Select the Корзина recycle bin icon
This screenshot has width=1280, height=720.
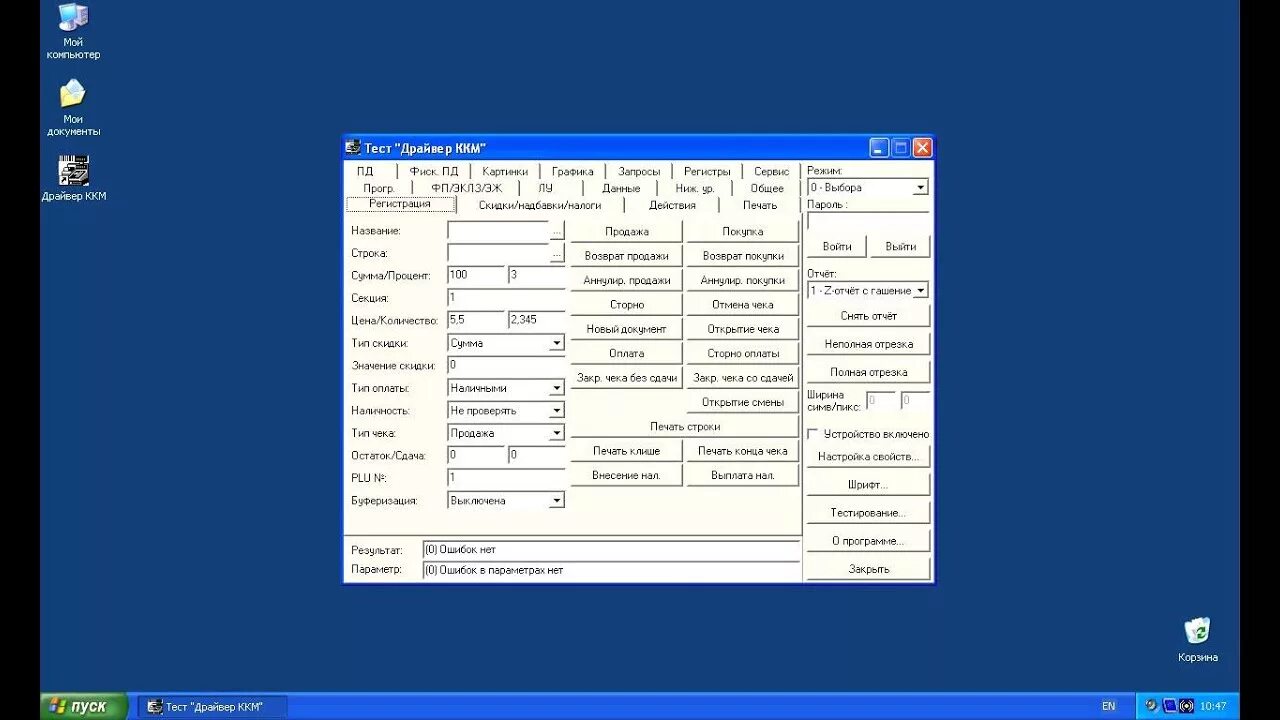point(1197,640)
